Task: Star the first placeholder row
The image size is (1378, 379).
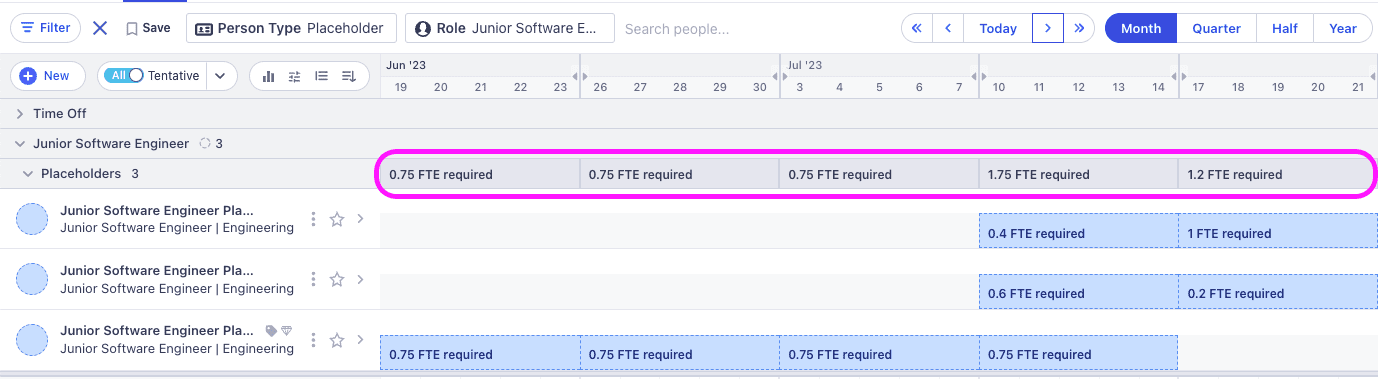Action: [337, 219]
